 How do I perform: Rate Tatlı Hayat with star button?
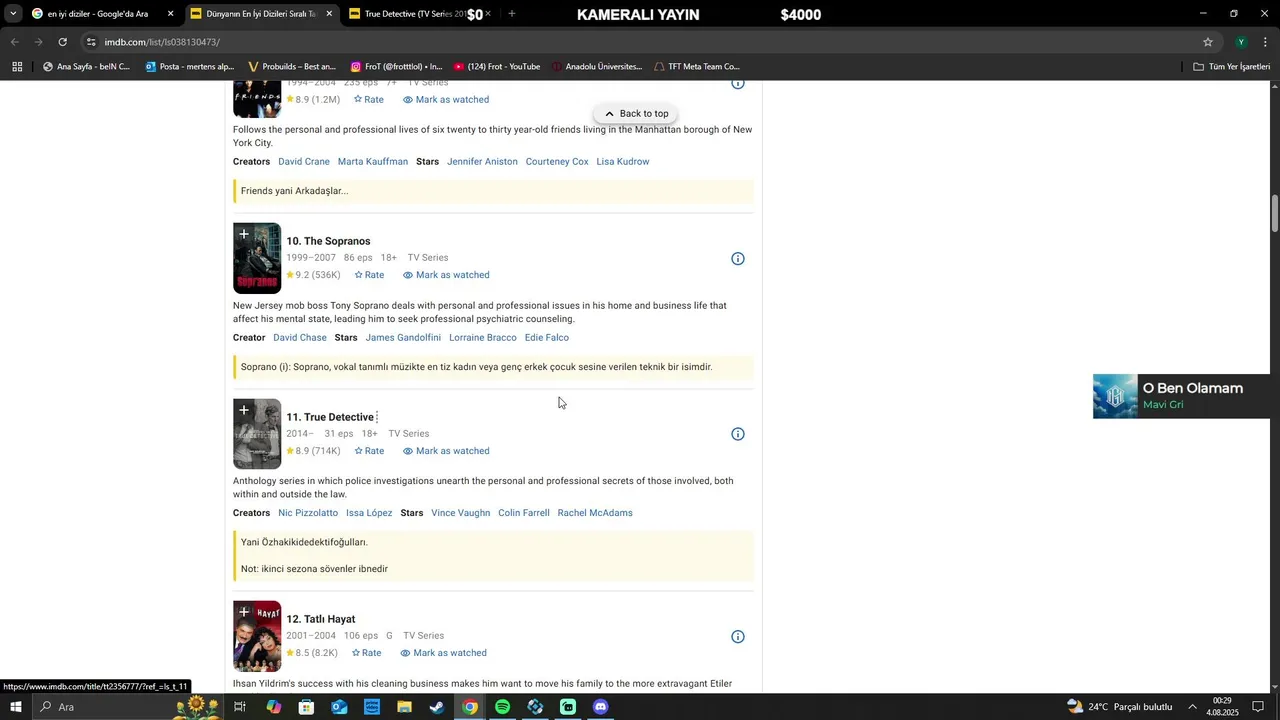click(x=366, y=653)
